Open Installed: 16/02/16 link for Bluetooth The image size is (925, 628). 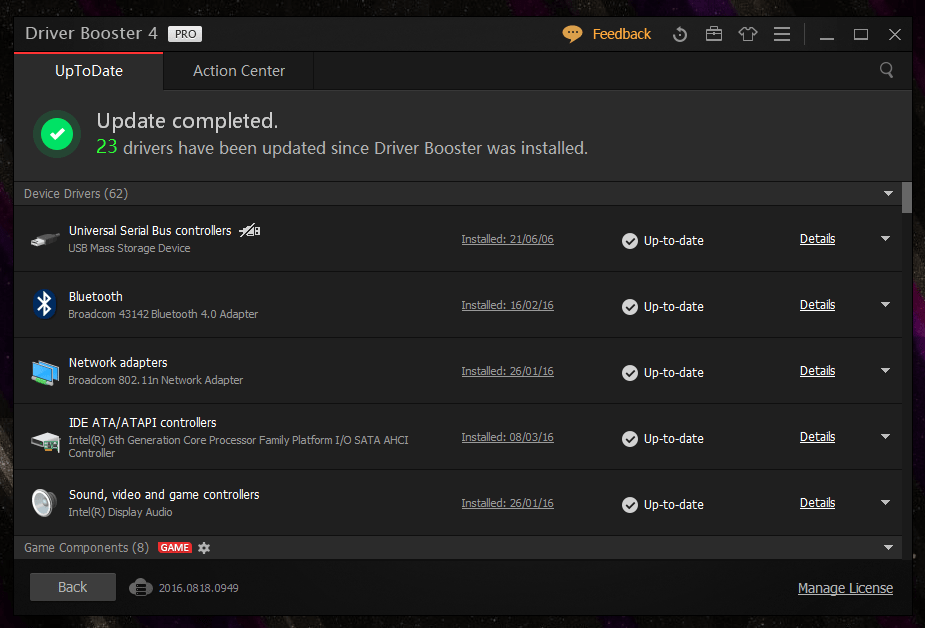point(507,305)
